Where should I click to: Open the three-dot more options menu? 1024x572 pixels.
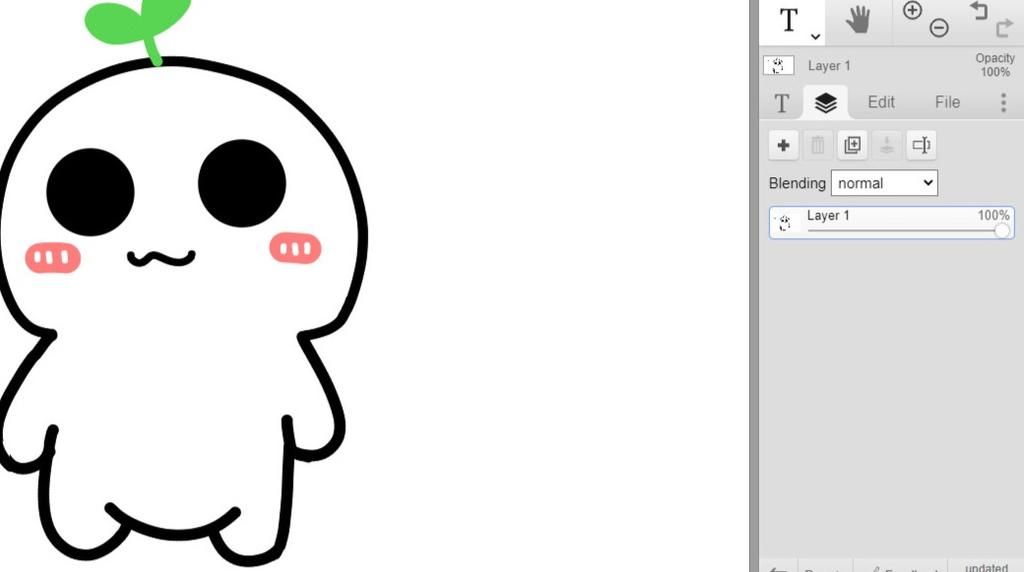[1004, 103]
